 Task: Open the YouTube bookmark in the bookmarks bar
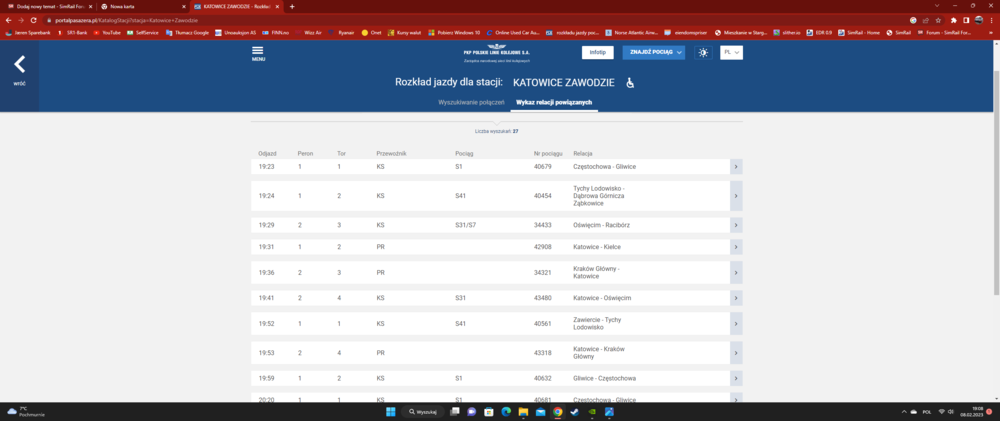coord(107,33)
